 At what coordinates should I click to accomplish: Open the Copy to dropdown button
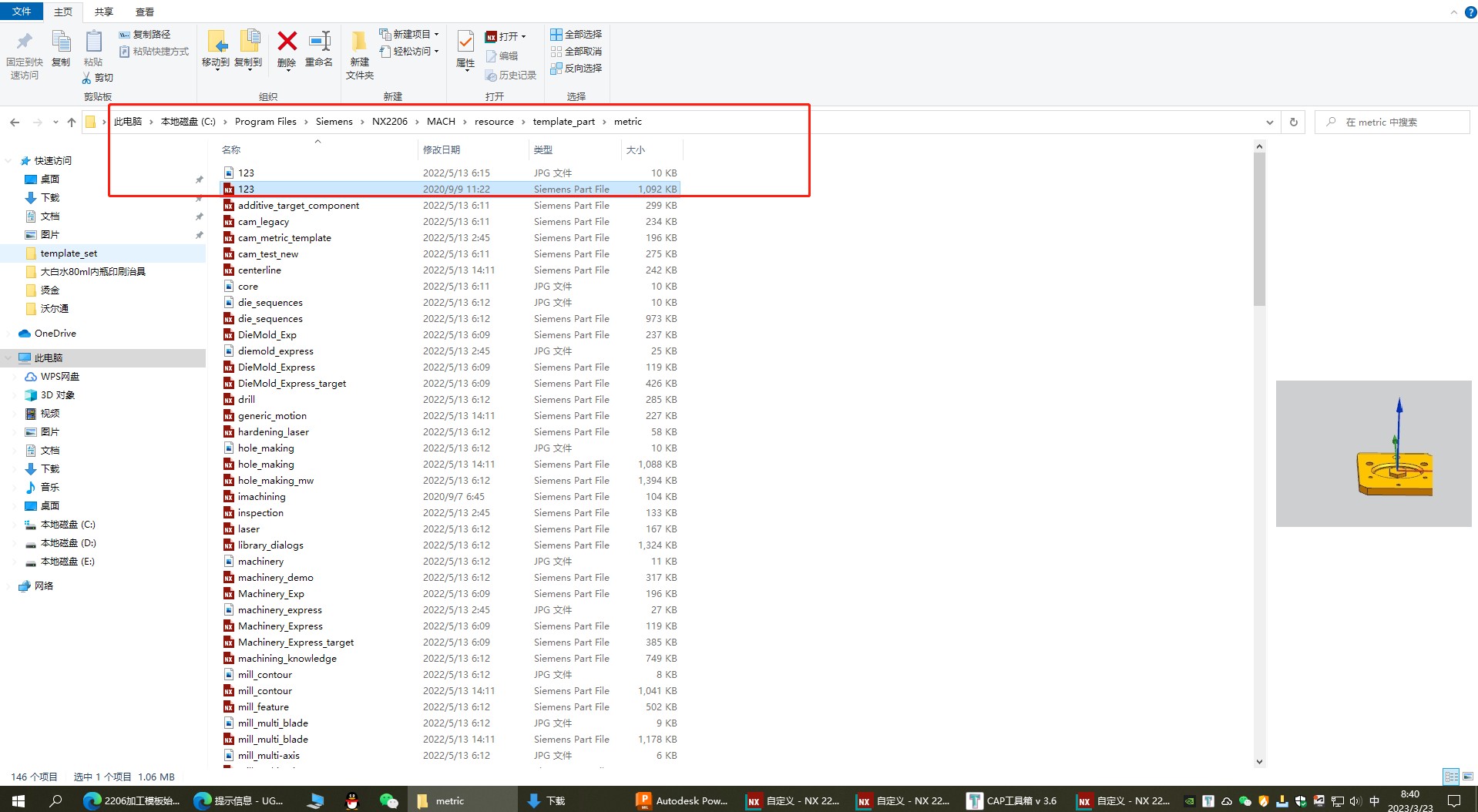pyautogui.click(x=248, y=50)
